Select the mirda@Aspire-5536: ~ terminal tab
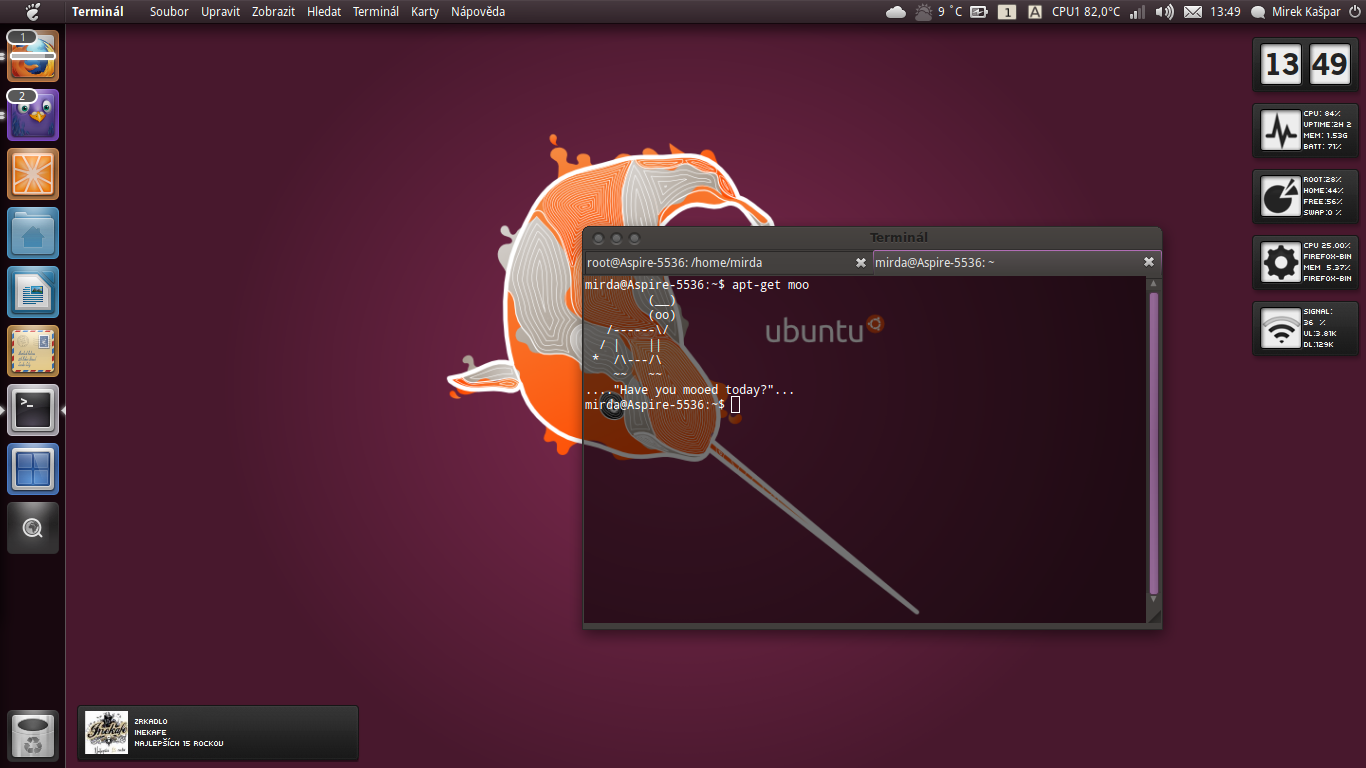 coord(1017,263)
